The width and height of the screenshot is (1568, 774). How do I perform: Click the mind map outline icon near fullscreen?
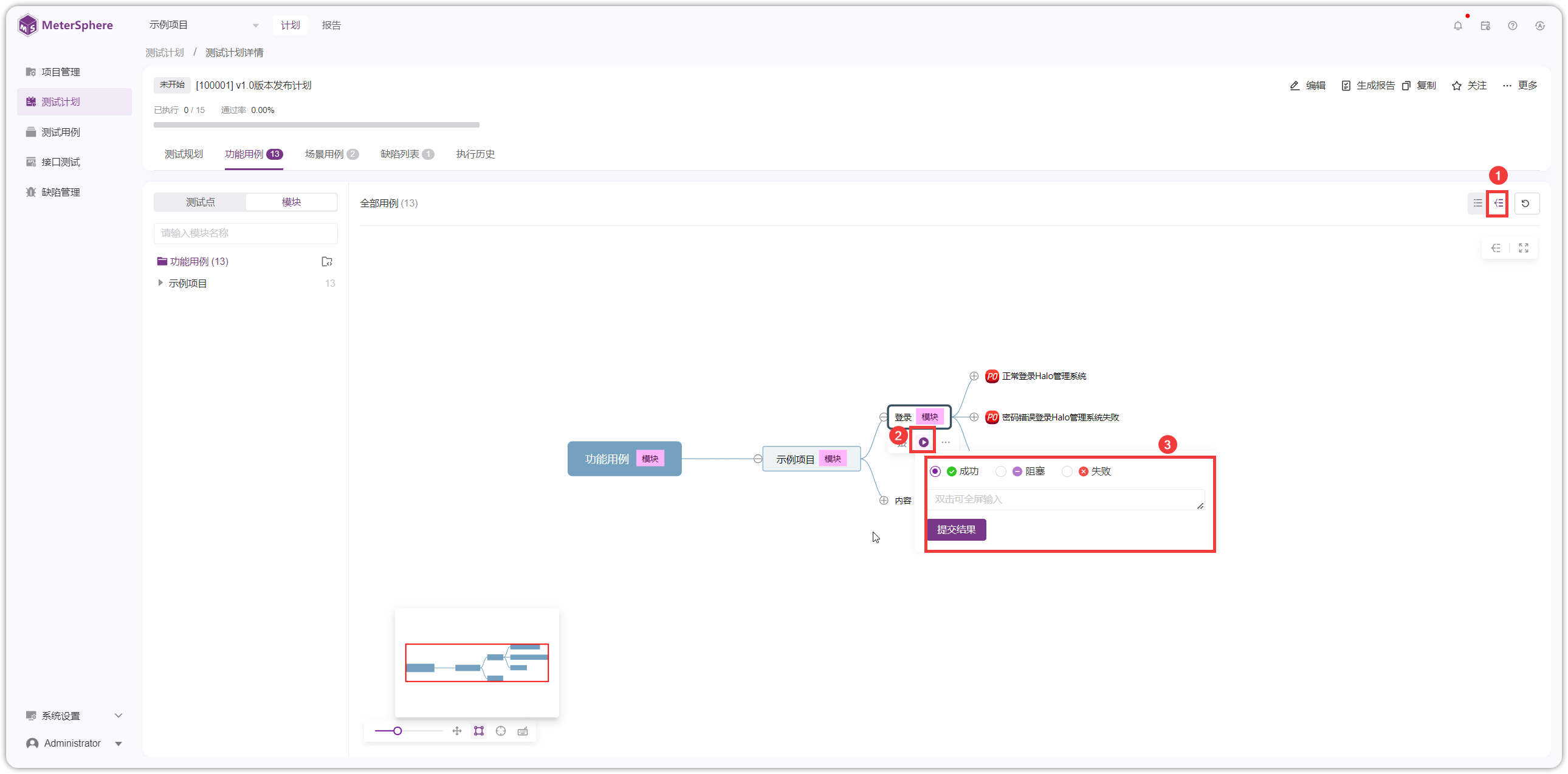(x=1496, y=248)
